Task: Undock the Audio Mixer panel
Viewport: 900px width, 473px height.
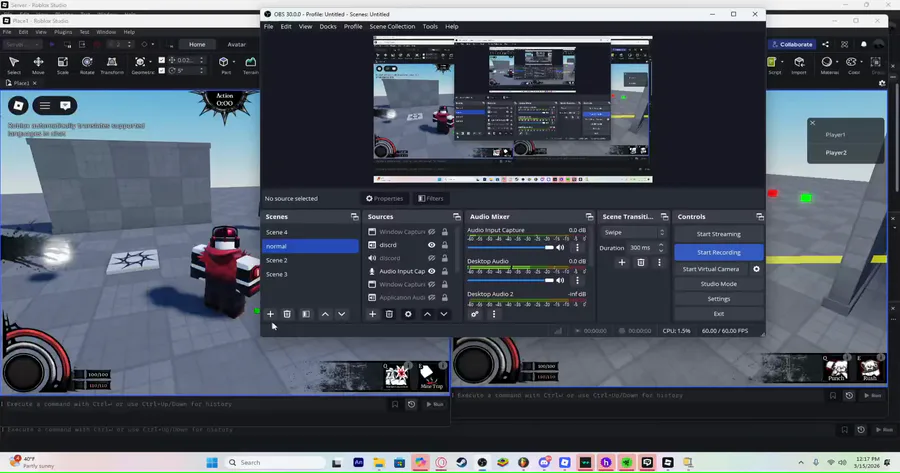Action: (589, 216)
